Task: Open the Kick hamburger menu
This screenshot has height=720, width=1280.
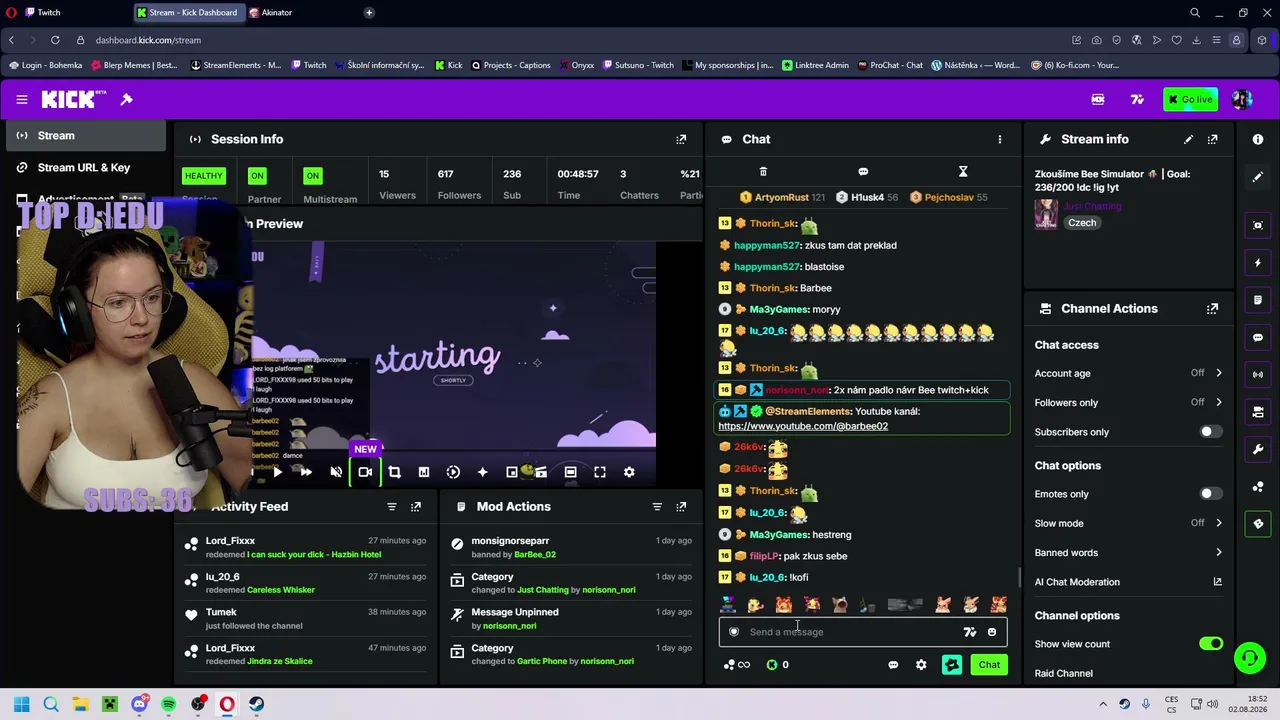Action: [x=21, y=99]
